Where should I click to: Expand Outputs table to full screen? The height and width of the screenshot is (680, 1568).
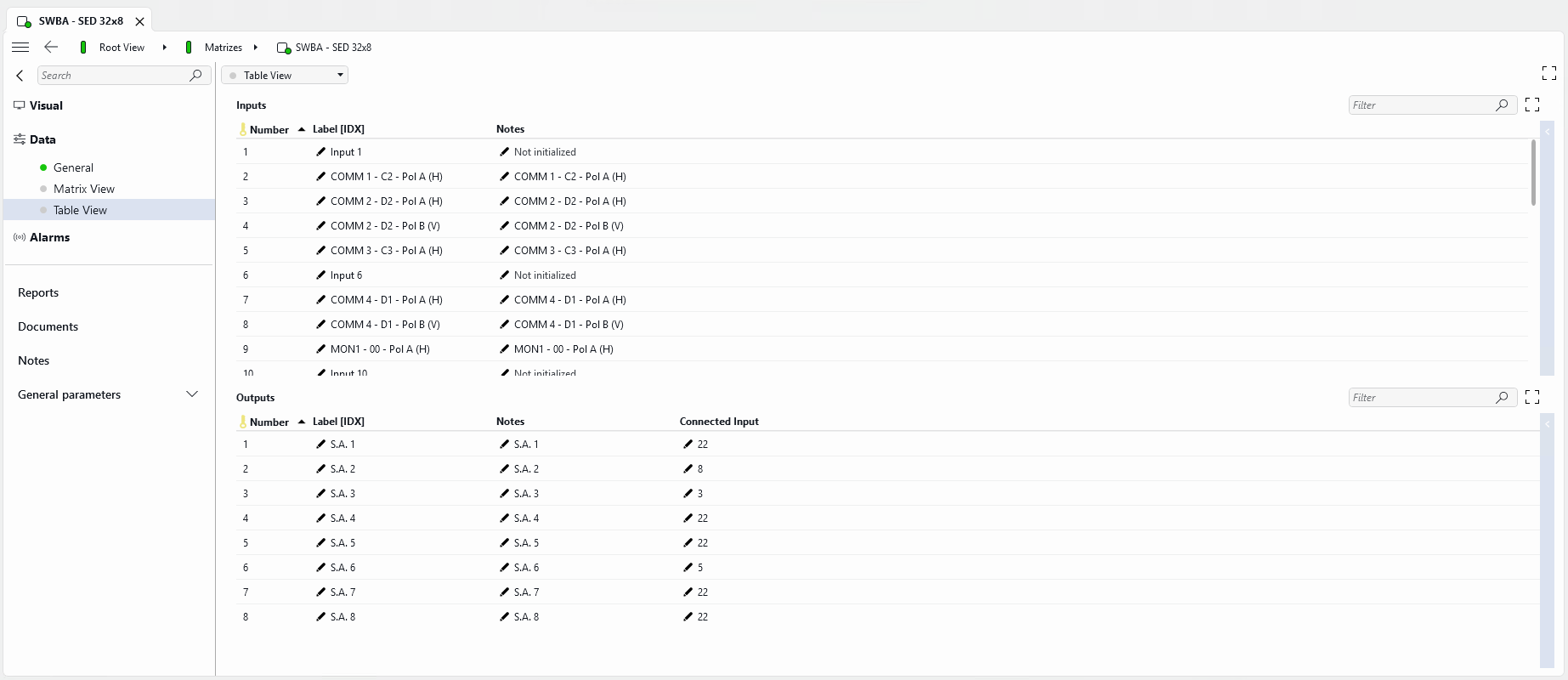(x=1532, y=397)
